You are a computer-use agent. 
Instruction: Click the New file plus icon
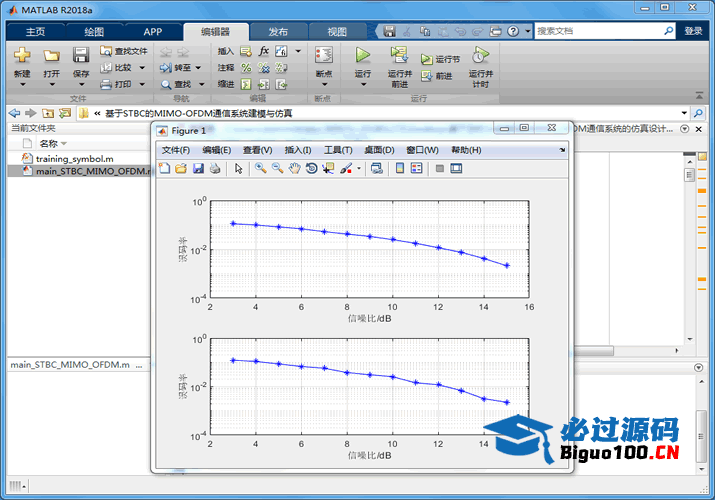click(x=22, y=55)
